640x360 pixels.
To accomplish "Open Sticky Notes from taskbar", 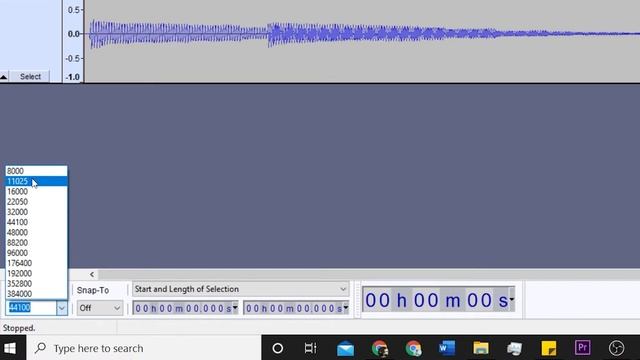I will (x=549, y=348).
